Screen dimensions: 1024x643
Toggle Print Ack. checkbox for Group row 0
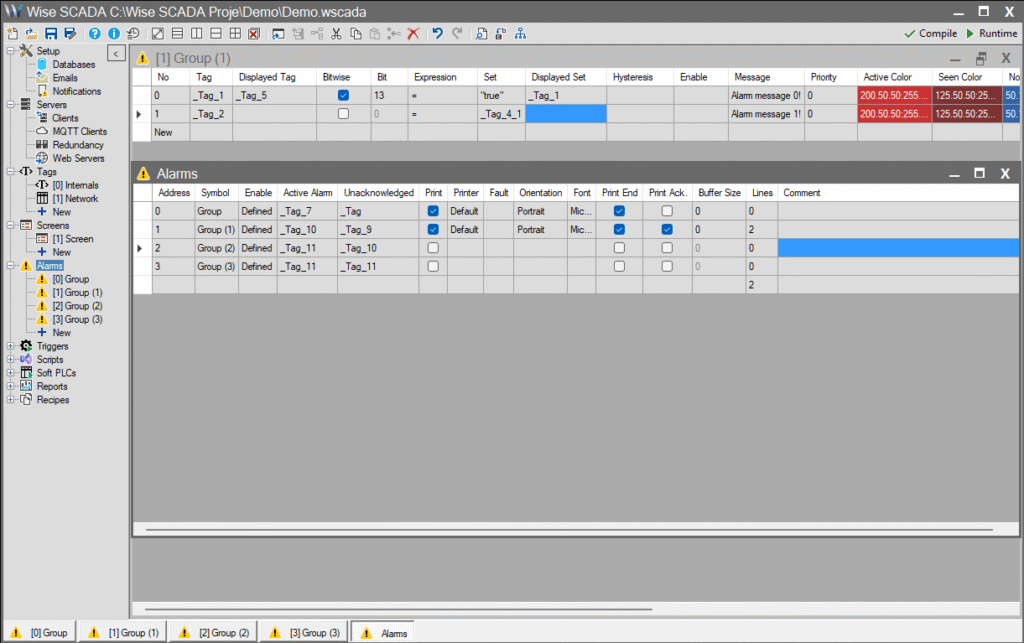(x=667, y=211)
